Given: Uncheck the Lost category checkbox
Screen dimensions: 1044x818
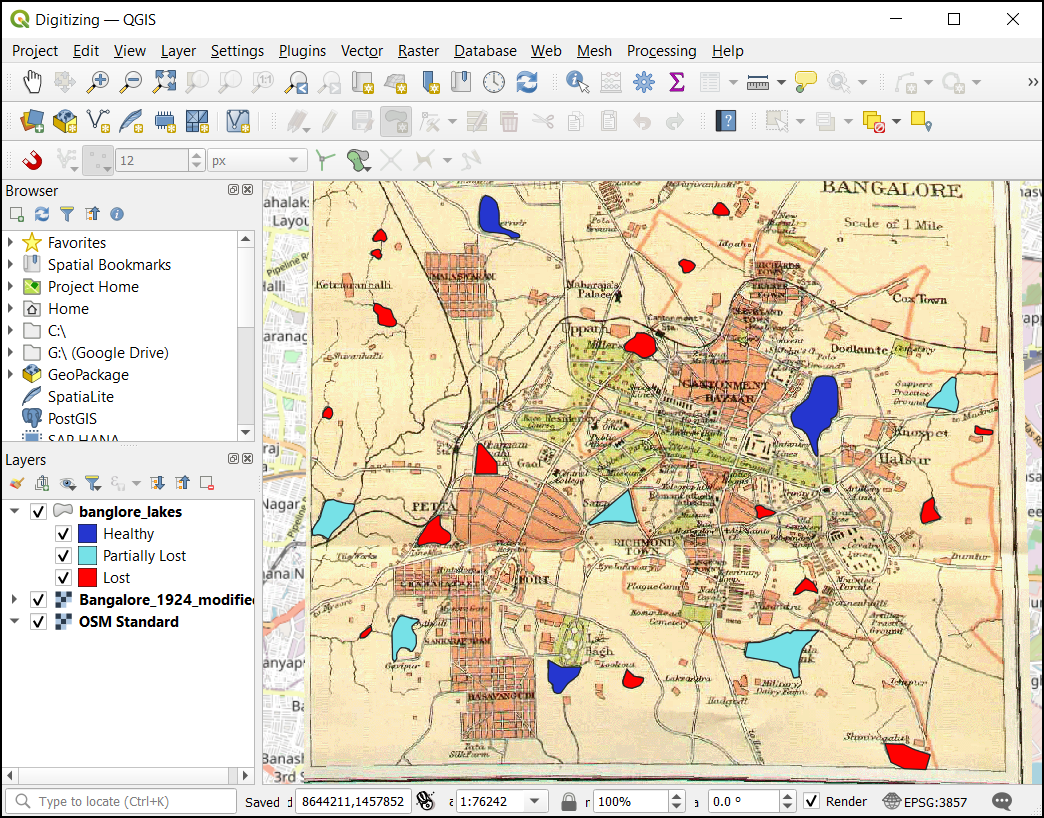Looking at the screenshot, I should pos(63,578).
